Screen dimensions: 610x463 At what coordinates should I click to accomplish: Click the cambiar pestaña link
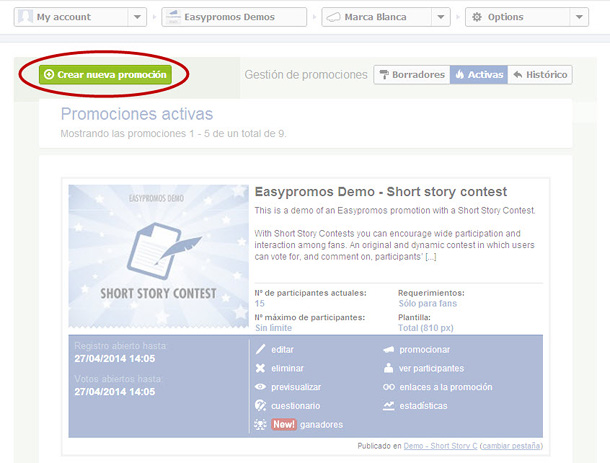pos(511,446)
